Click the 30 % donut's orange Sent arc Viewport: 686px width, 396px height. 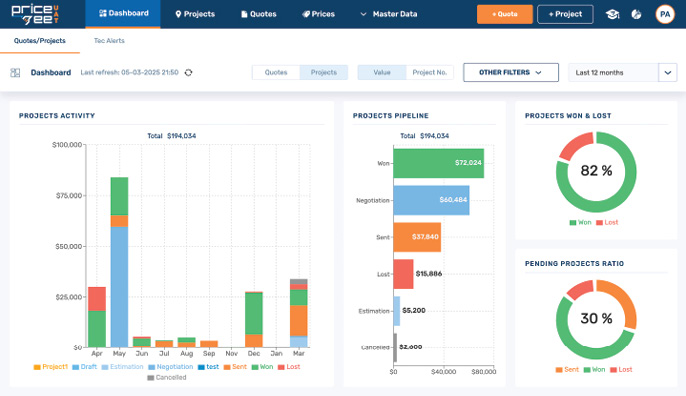click(x=625, y=300)
